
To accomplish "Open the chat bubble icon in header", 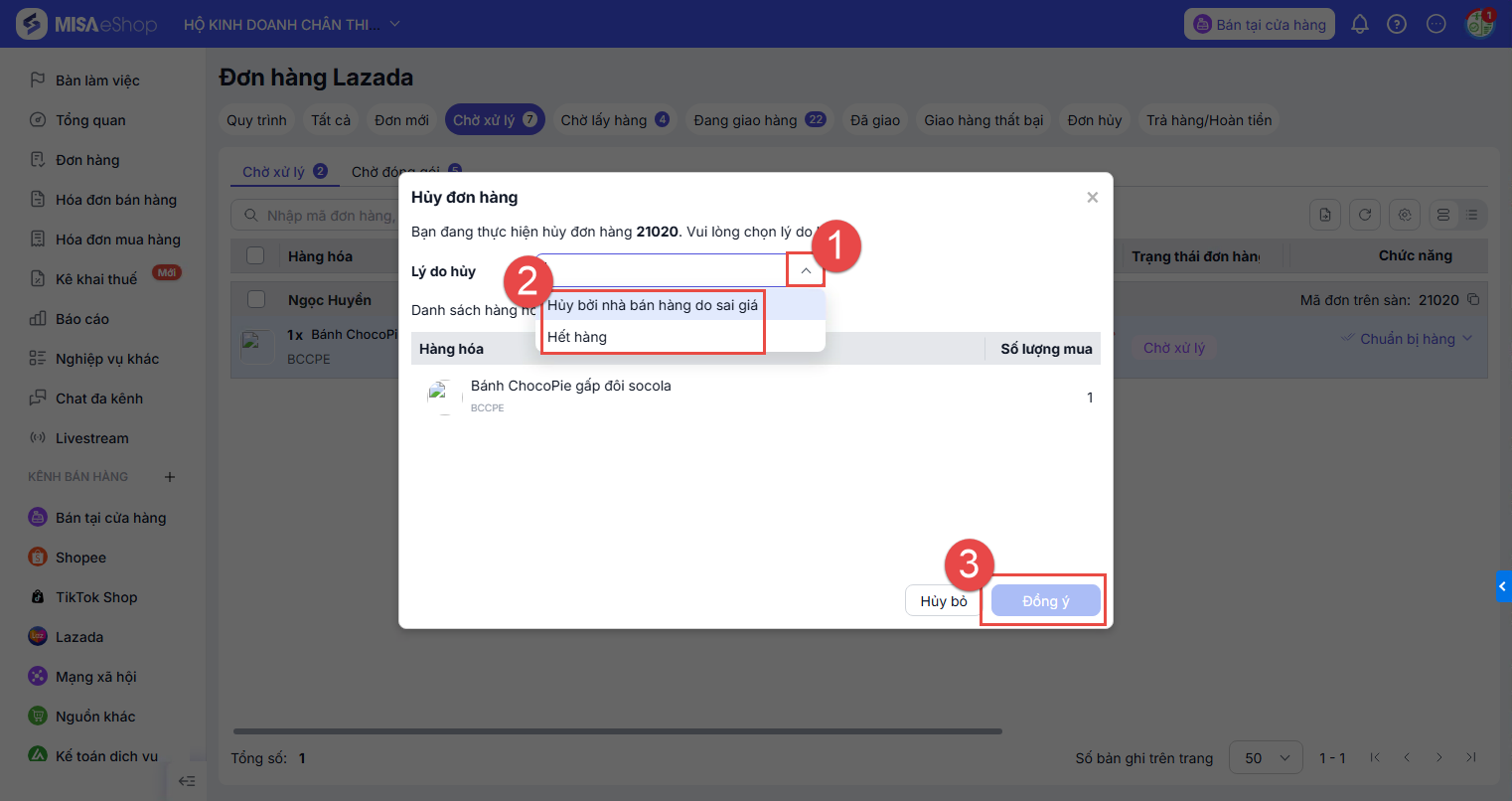I will (1436, 24).
